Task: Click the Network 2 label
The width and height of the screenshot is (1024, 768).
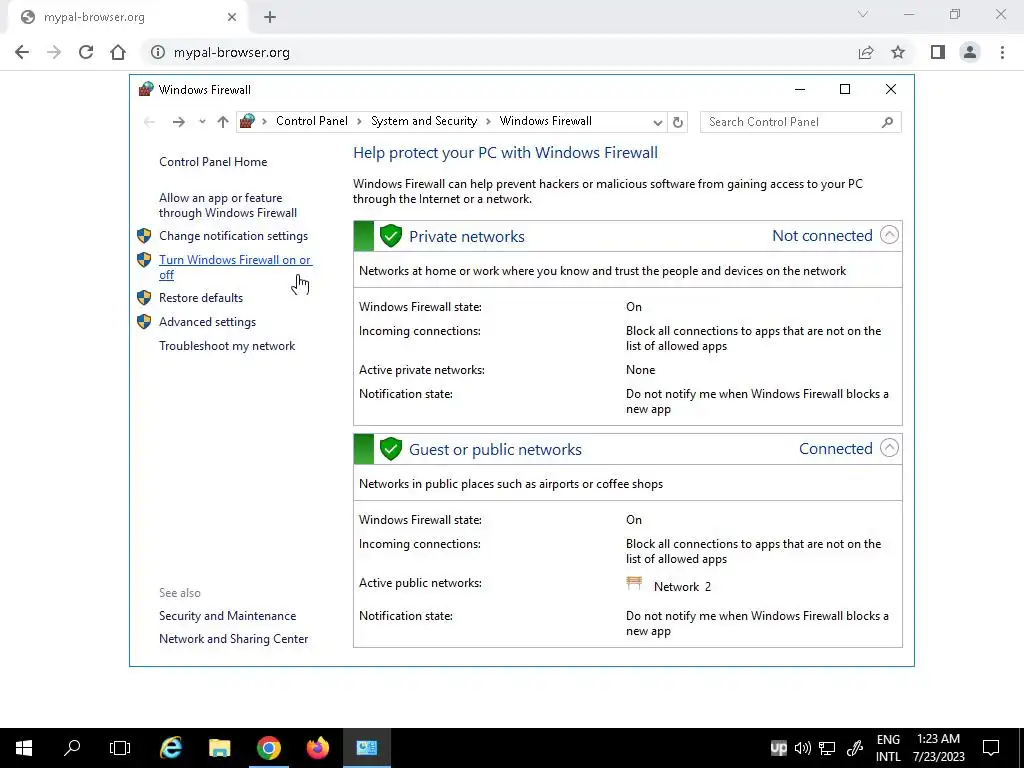Action: click(x=682, y=586)
